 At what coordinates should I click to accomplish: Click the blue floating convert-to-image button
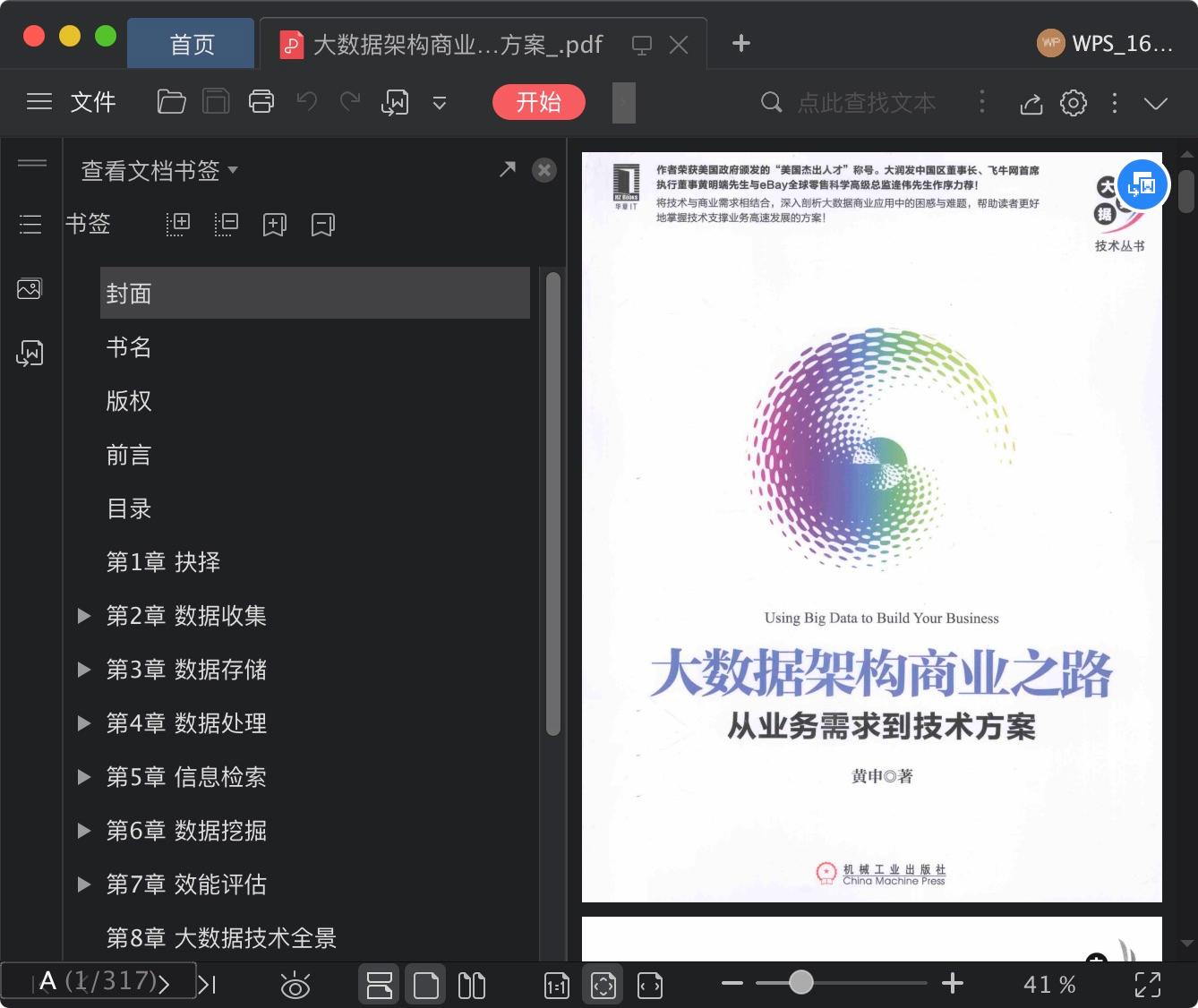(x=1142, y=185)
